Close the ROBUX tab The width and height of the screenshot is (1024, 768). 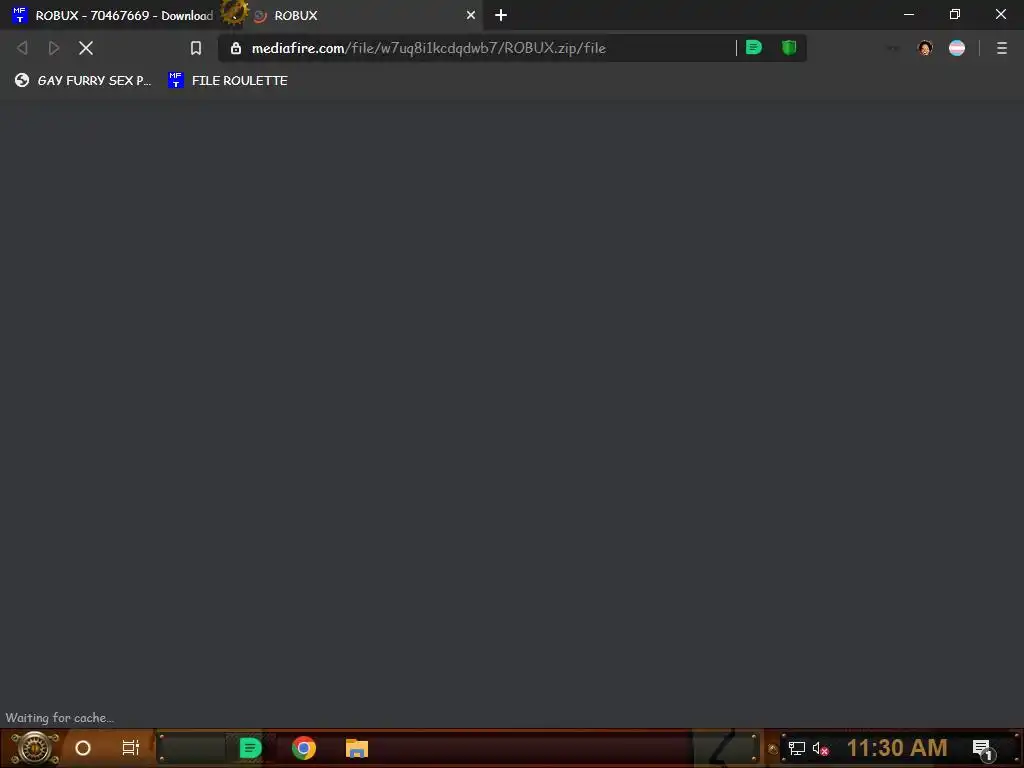click(471, 15)
